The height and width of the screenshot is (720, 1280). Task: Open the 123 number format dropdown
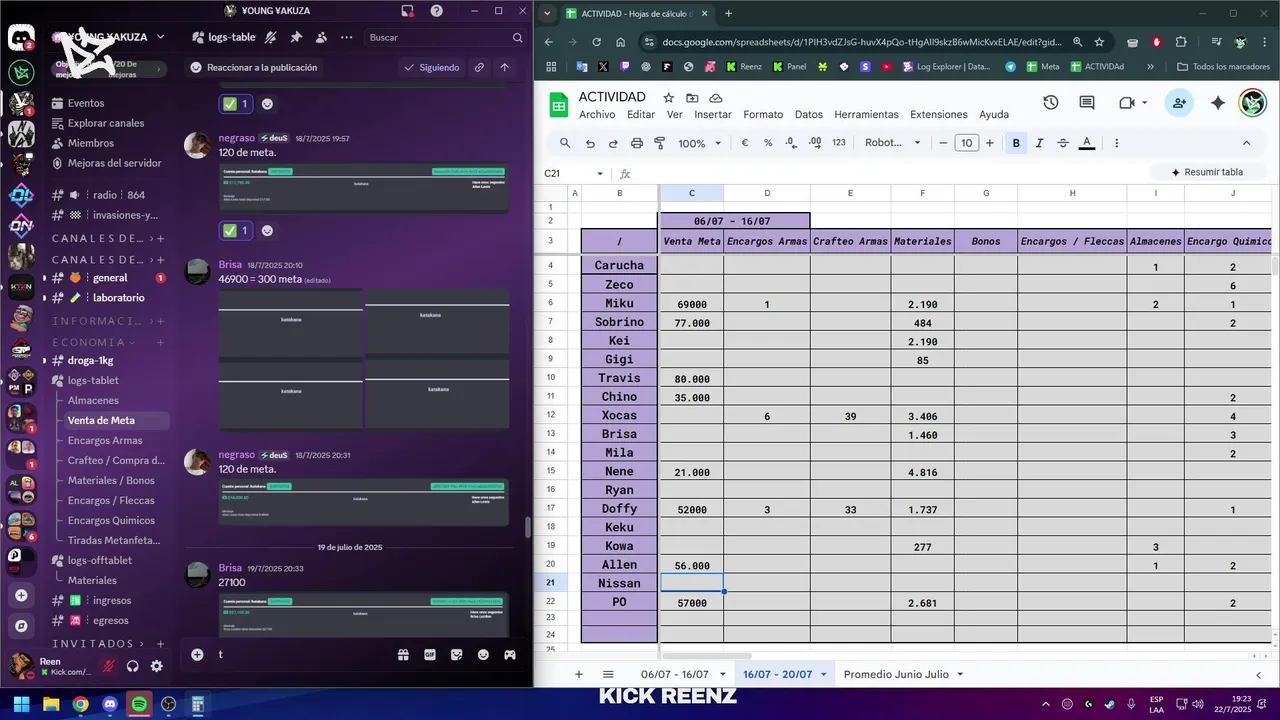[x=839, y=143]
